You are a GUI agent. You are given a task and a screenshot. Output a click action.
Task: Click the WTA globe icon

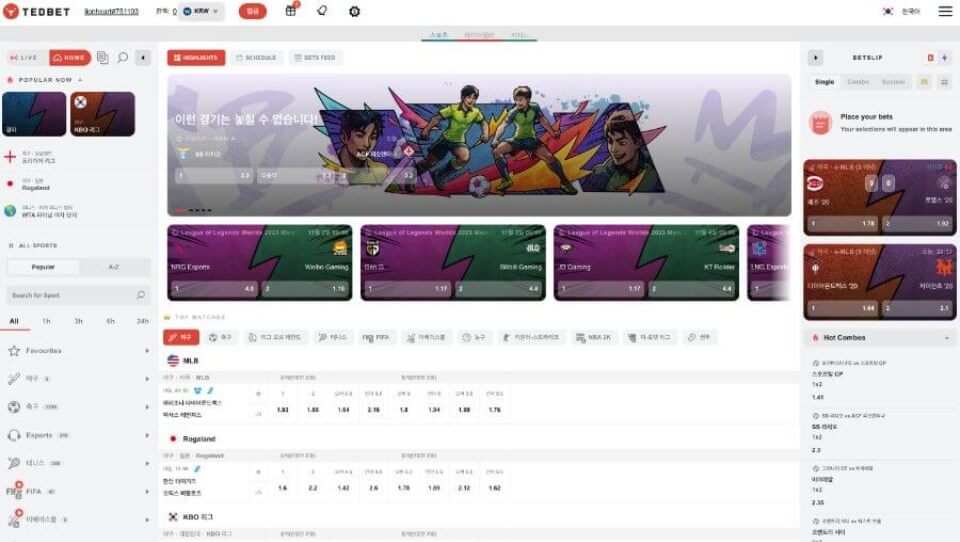point(10,211)
